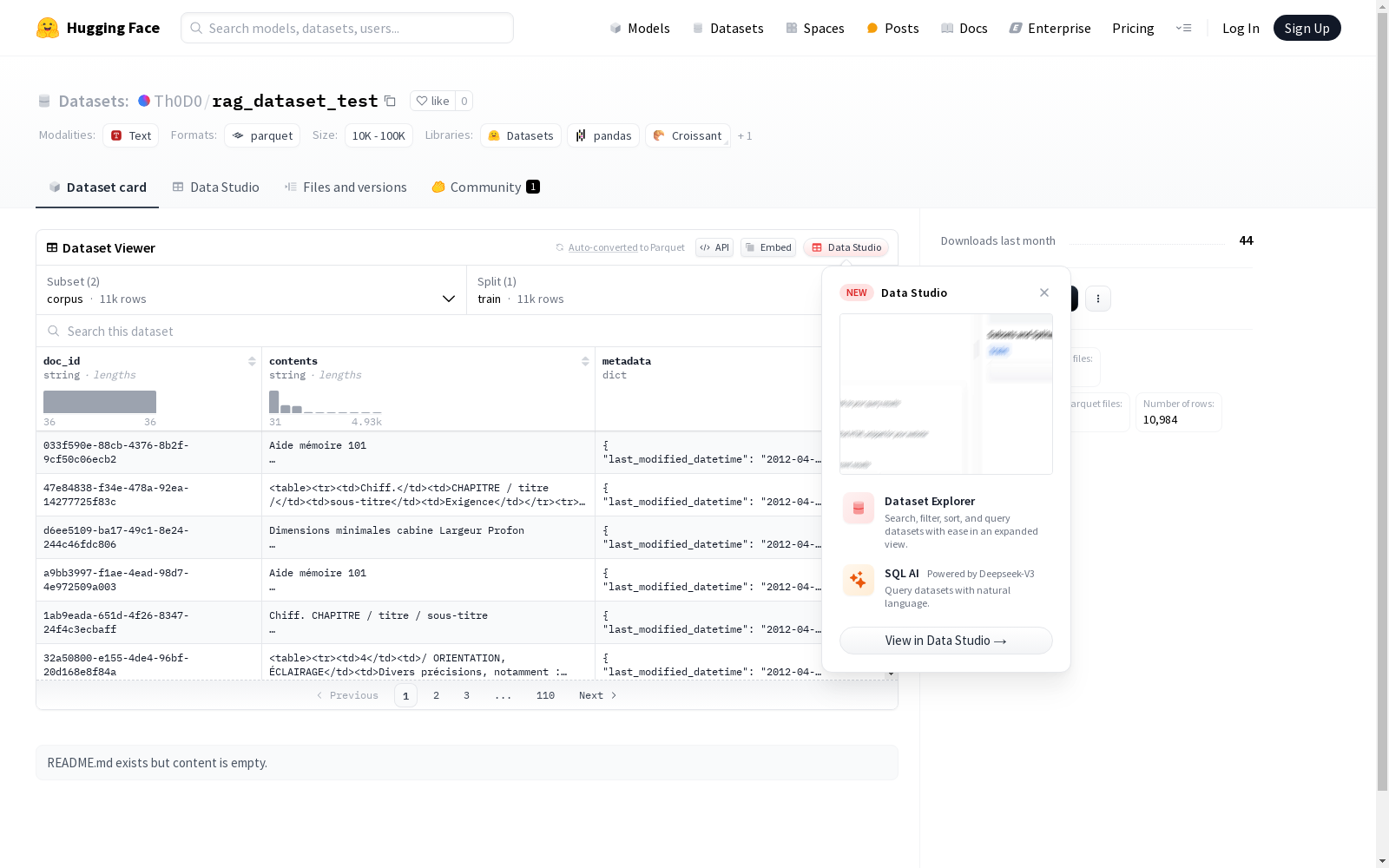
Task: Go to page 2 of results
Action: point(436,695)
